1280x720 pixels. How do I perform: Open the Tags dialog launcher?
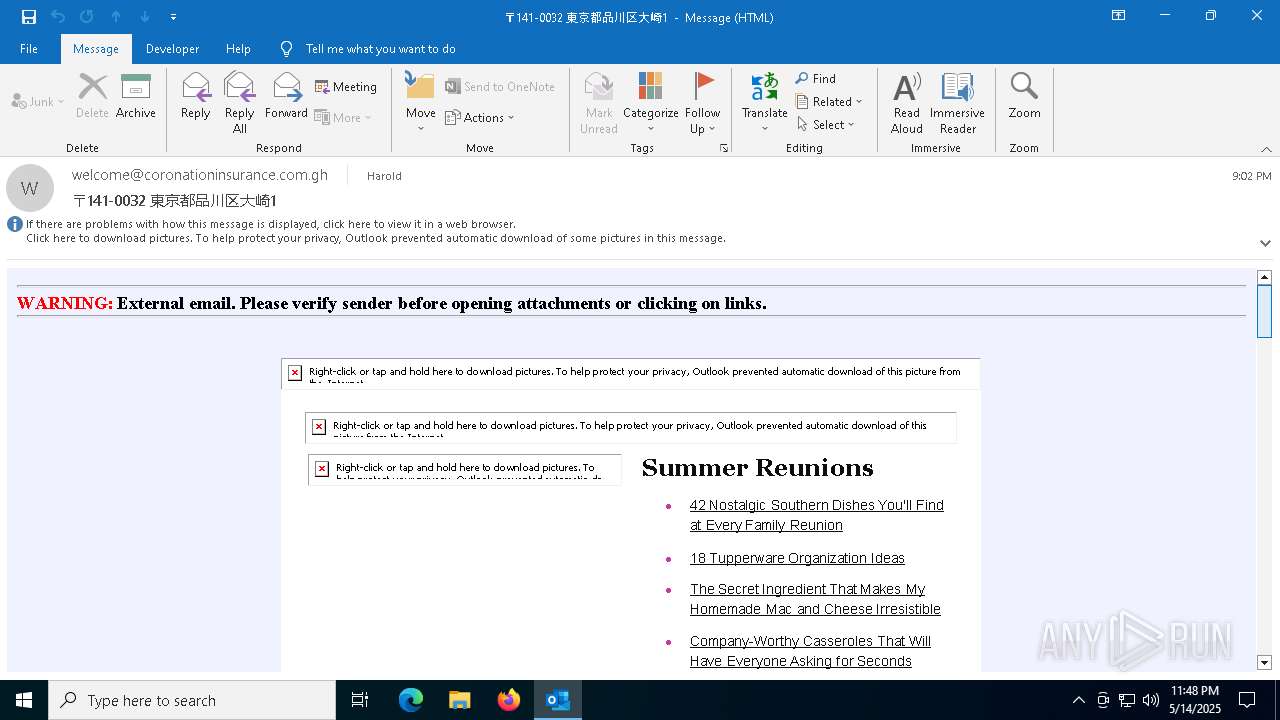coord(724,148)
